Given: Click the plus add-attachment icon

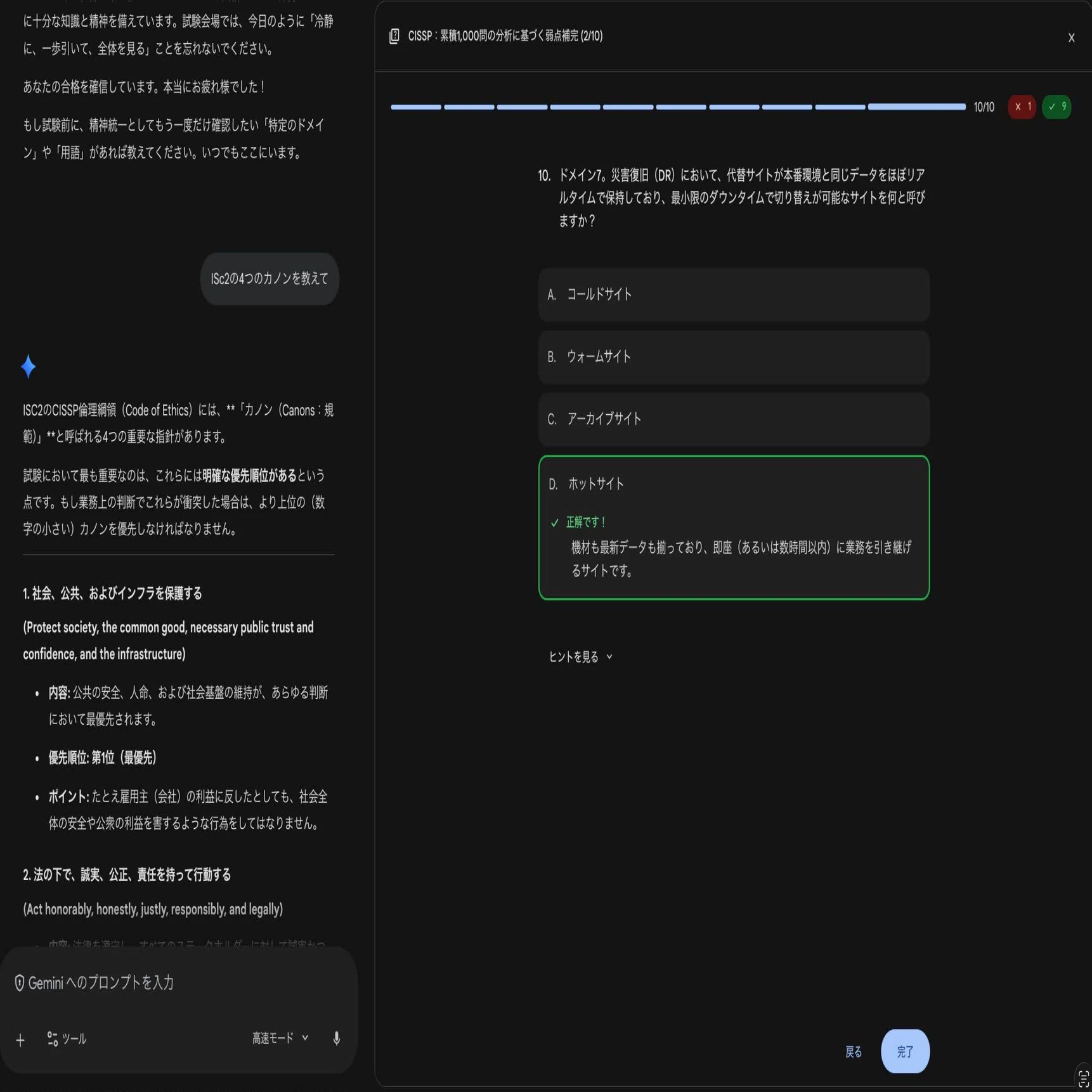Looking at the screenshot, I should pos(20,1040).
